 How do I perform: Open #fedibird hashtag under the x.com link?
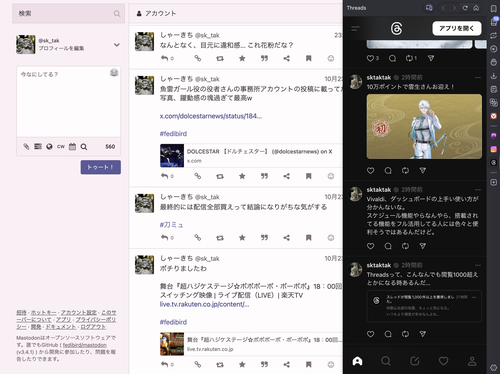pyautogui.click(x=173, y=134)
